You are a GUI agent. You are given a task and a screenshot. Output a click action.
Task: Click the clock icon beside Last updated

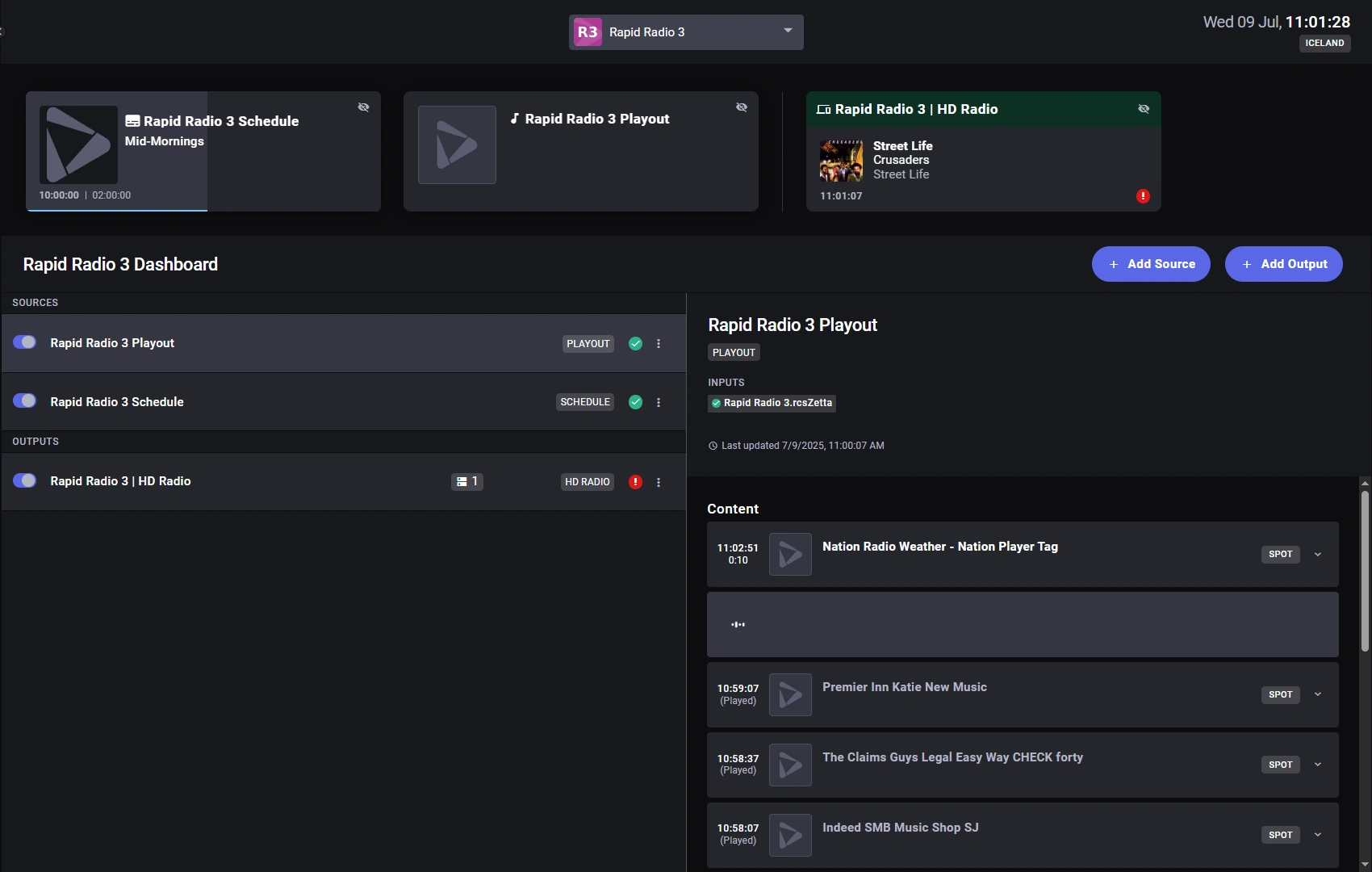tap(713, 446)
